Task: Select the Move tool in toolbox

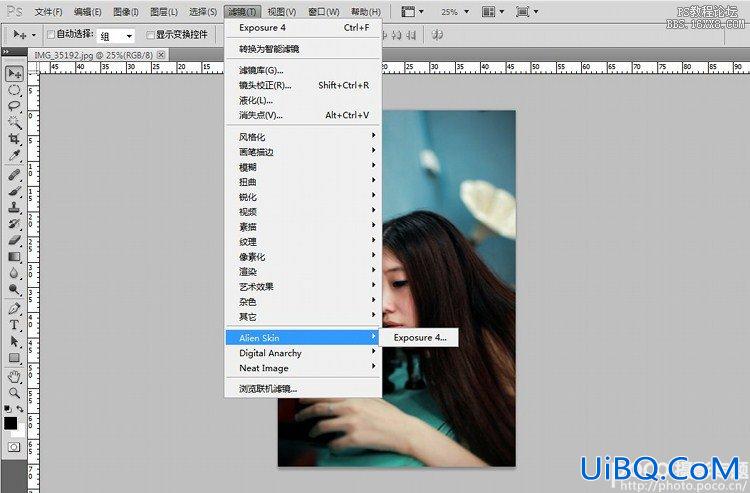Action: [x=14, y=74]
